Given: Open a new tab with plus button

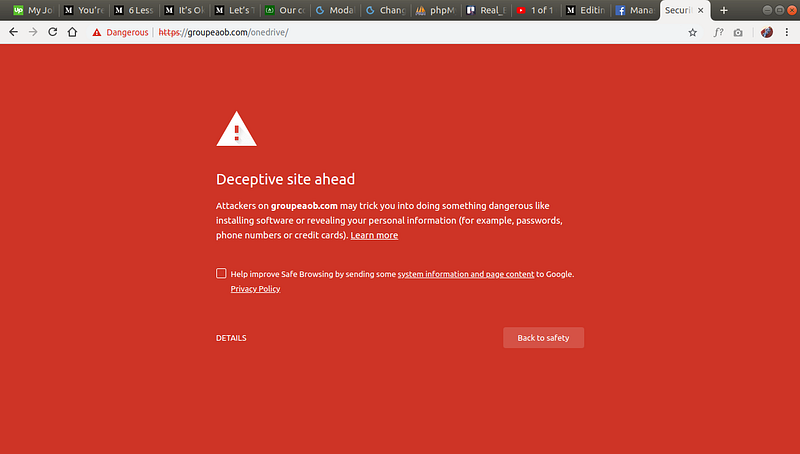Looking at the screenshot, I should click(x=723, y=10).
